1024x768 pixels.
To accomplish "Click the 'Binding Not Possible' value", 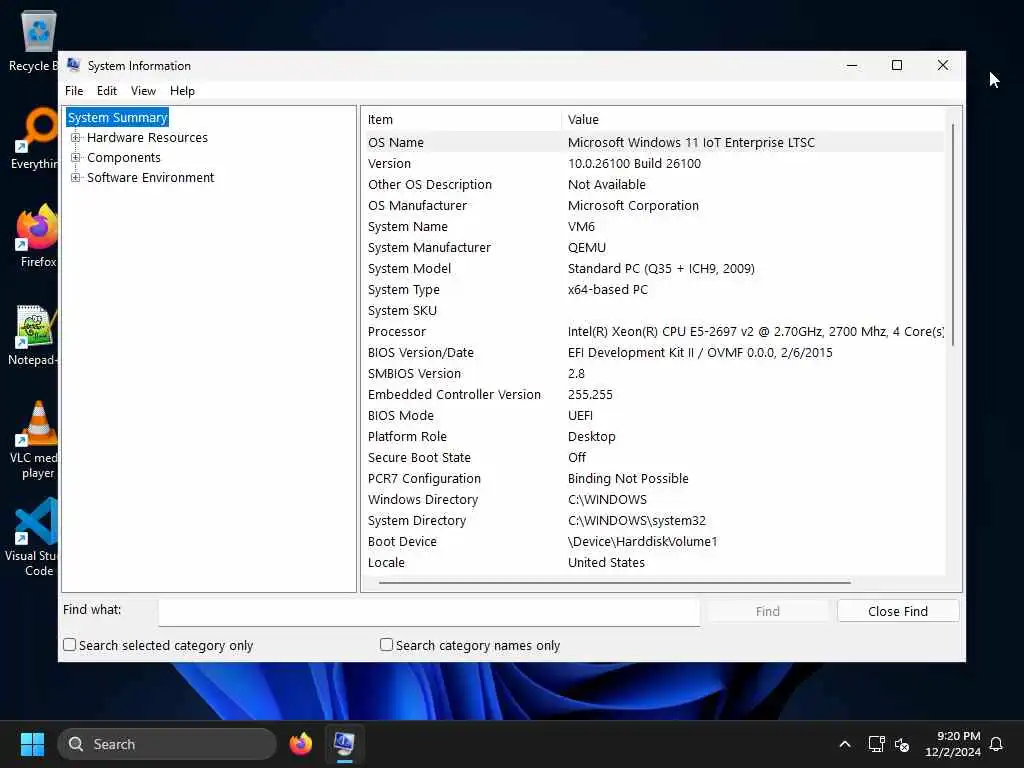I will [628, 479].
